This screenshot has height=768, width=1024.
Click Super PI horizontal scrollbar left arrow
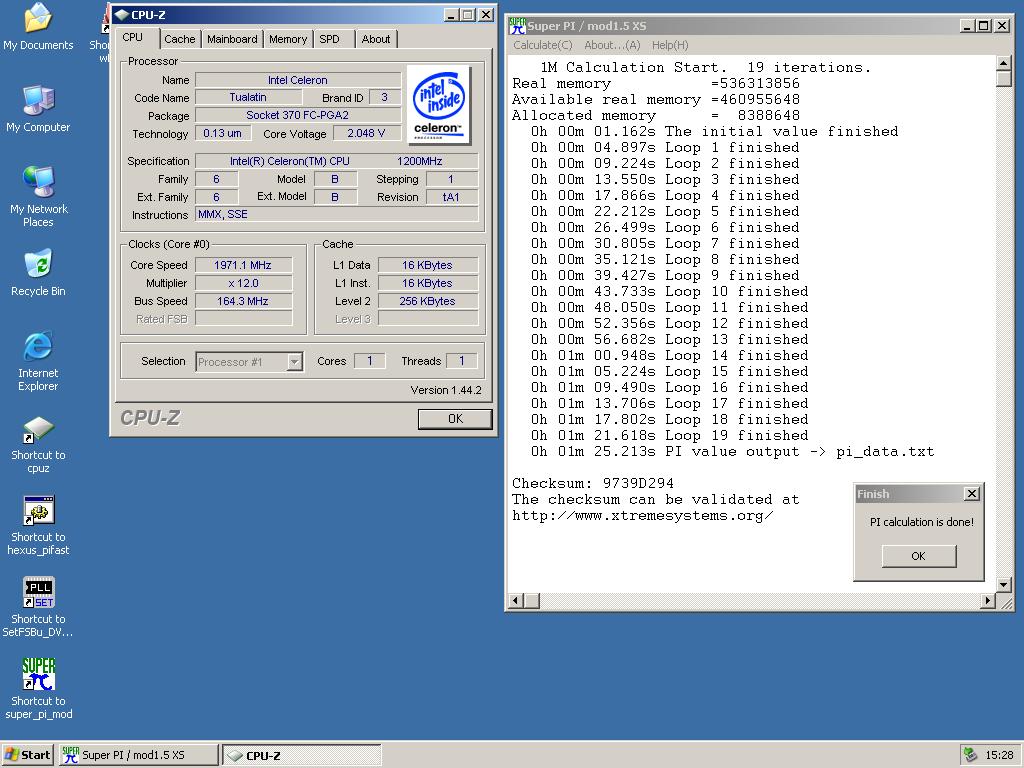[516, 600]
